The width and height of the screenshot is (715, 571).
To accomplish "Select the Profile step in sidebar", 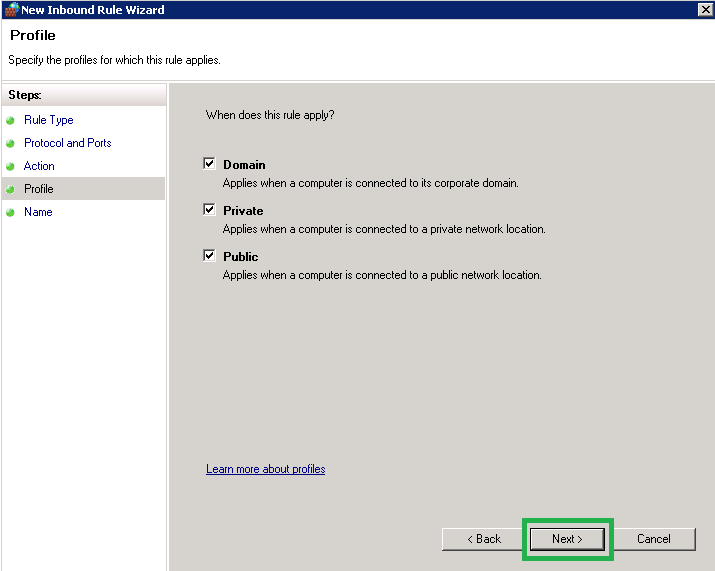I will (x=83, y=188).
